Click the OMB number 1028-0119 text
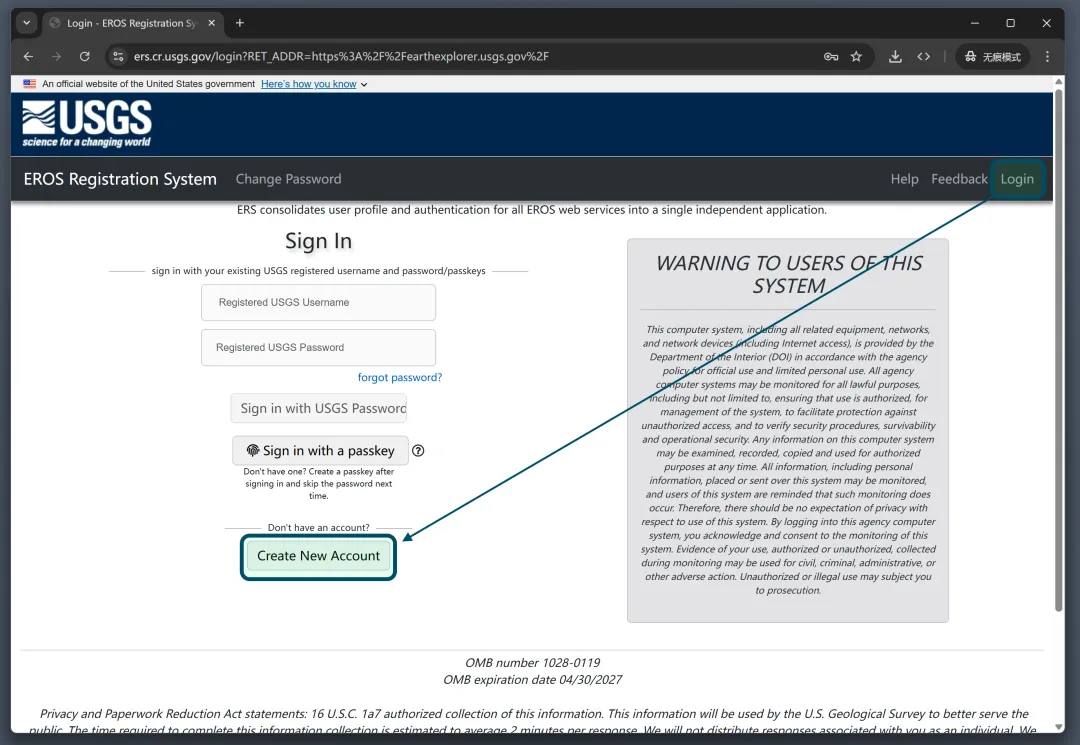Screen dimensions: 1080x745 pos(532,662)
